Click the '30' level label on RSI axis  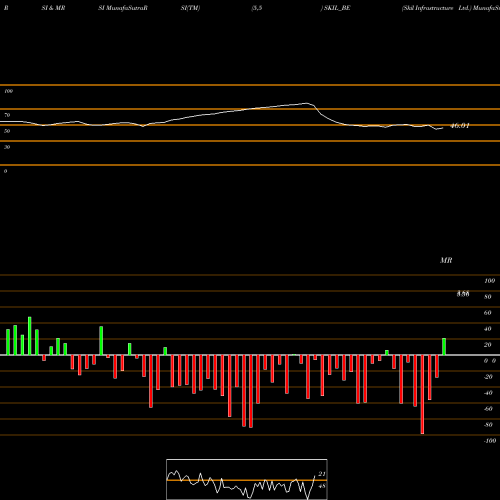[x=7, y=147]
